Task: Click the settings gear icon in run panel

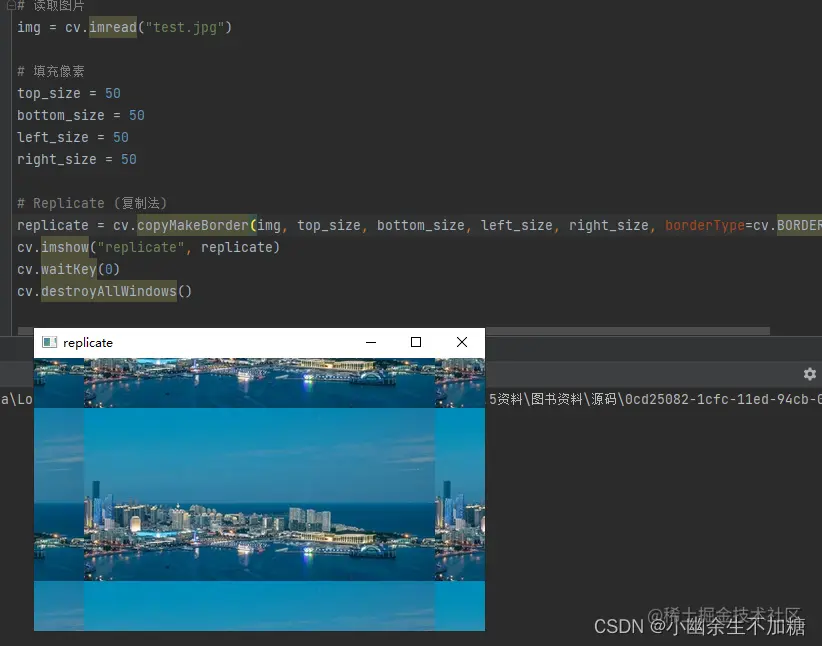Action: [809, 374]
